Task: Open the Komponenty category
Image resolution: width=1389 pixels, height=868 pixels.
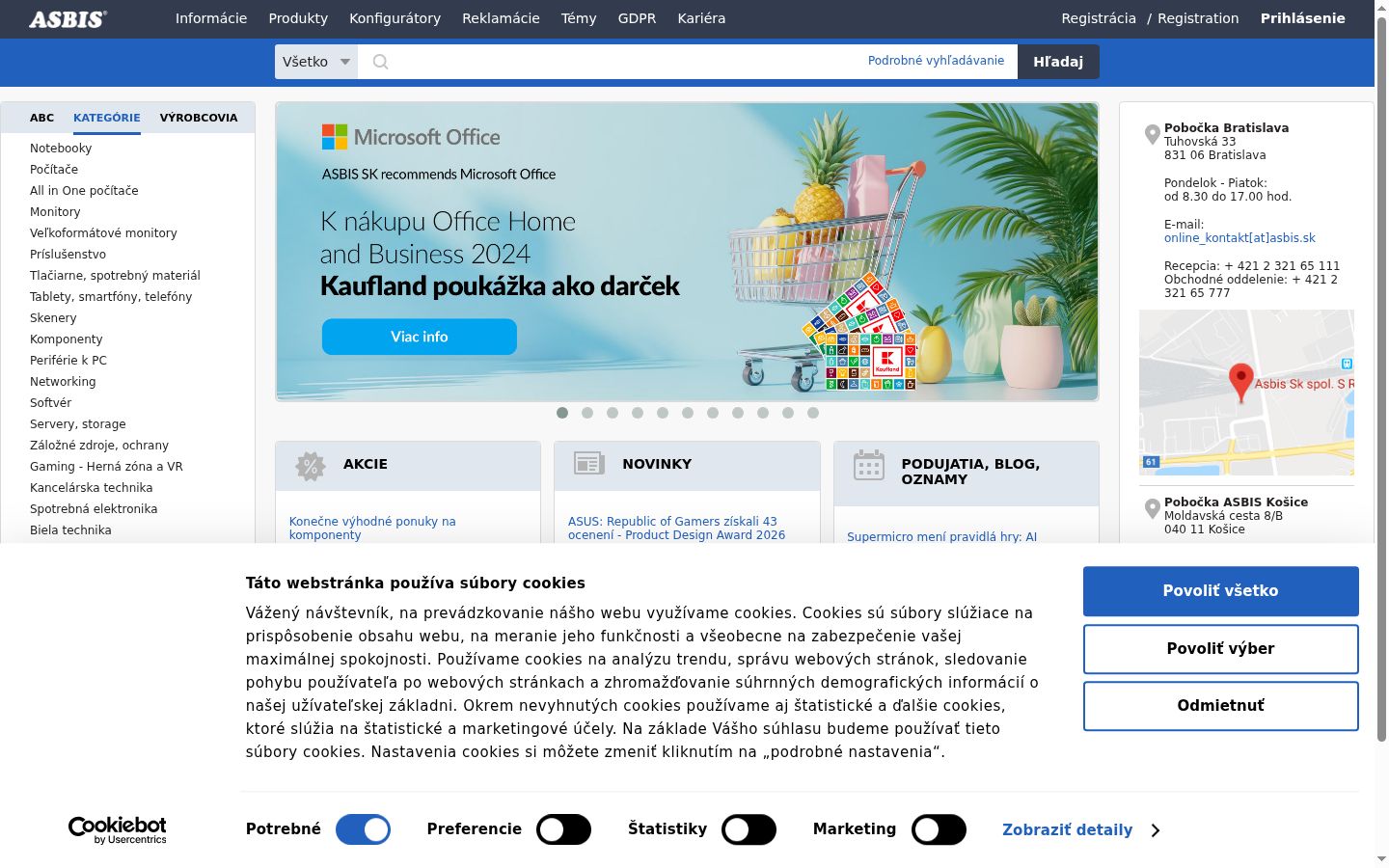Action: pos(66,339)
